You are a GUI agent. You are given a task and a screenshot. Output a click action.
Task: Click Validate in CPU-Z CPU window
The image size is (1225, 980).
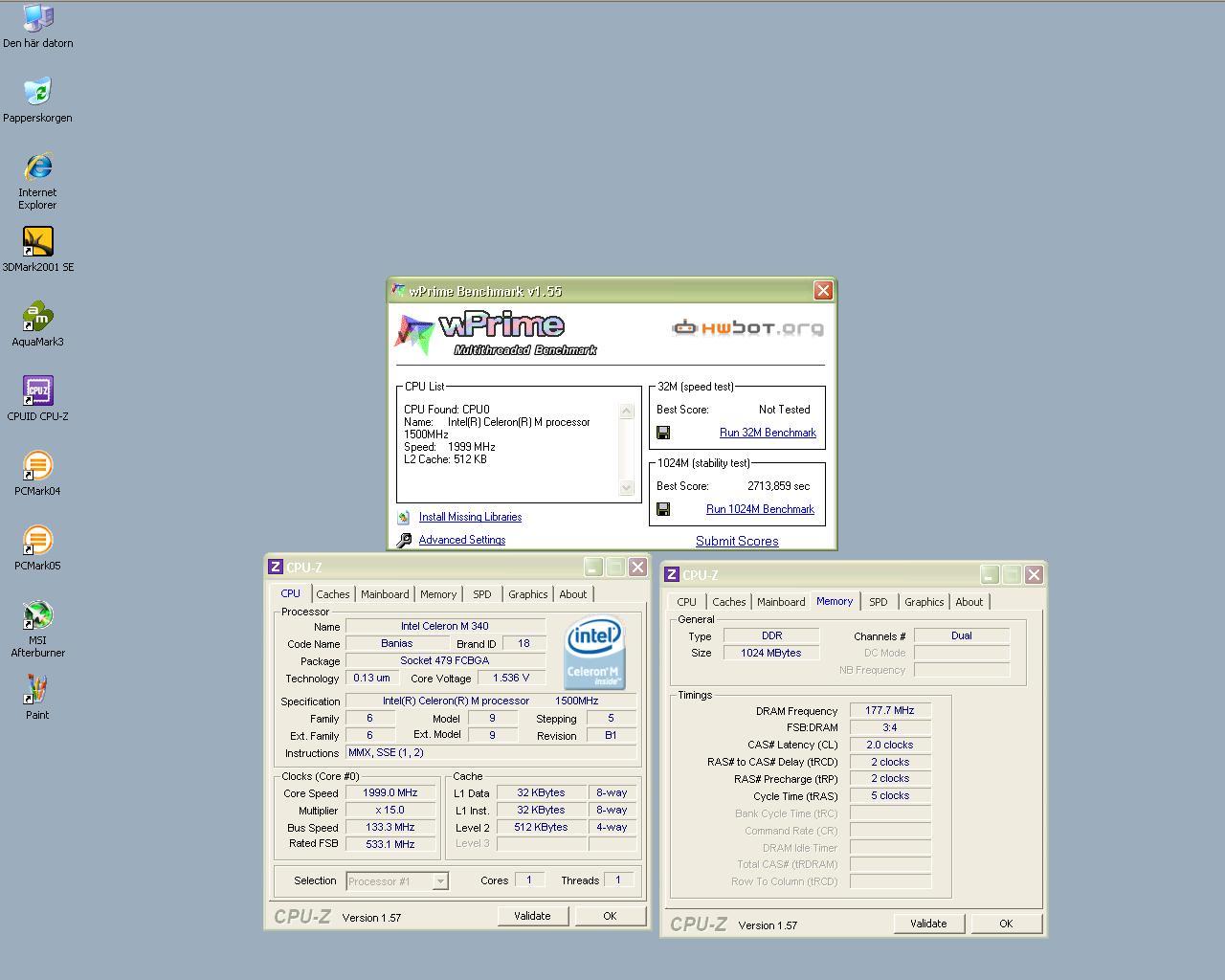(532, 916)
